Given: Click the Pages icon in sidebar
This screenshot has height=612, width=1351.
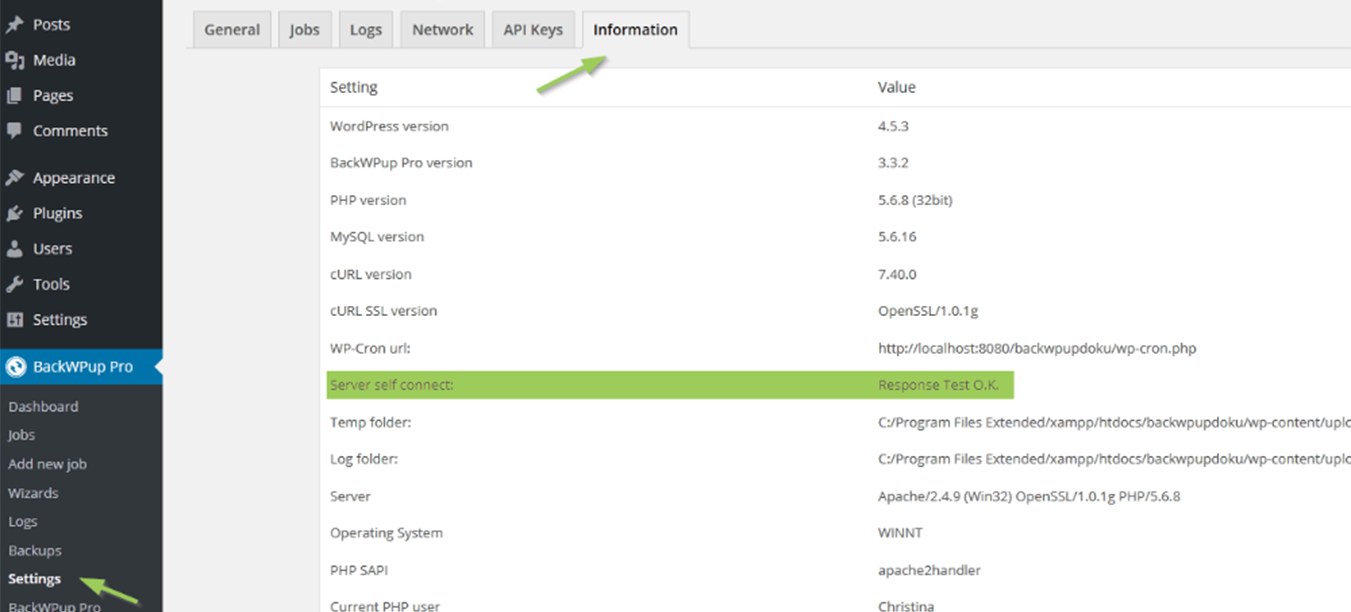Looking at the screenshot, I should [14, 95].
